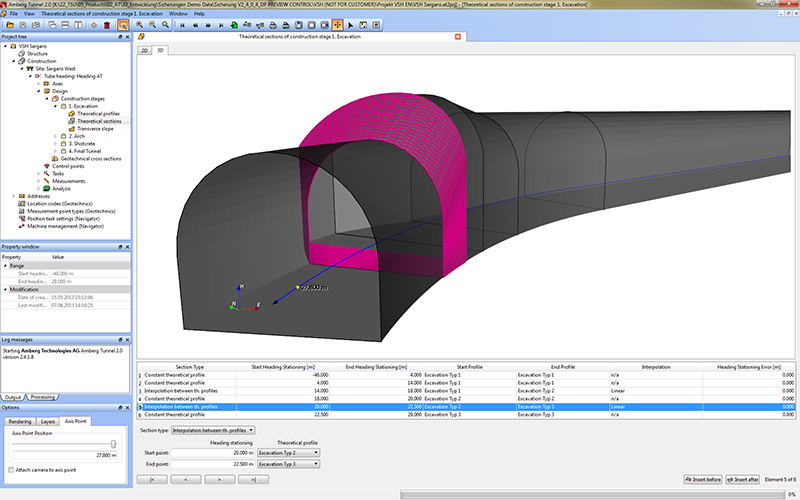
Task: Close the Log messages panel
Action: (x=127, y=340)
